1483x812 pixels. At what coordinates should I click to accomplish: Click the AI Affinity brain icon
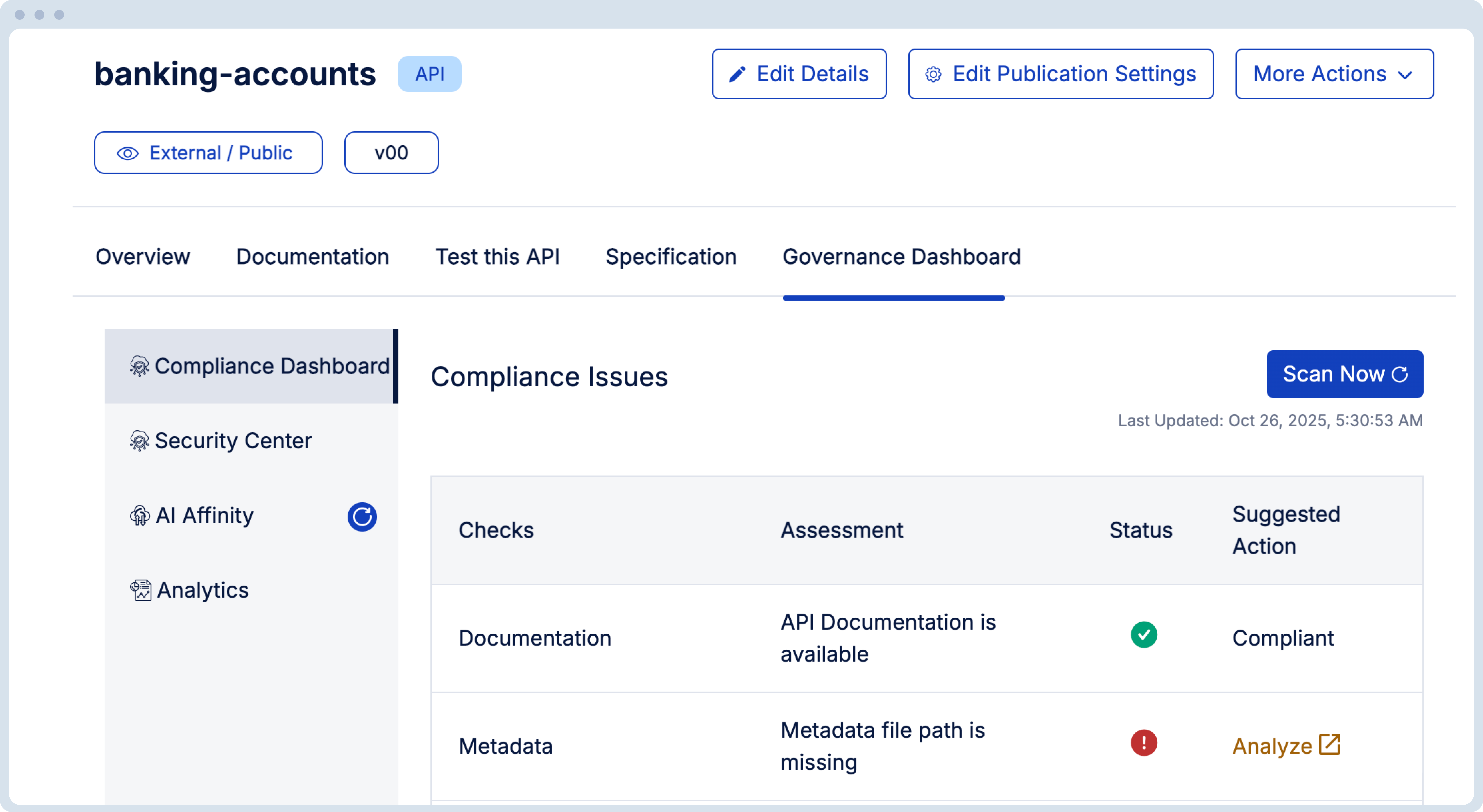[x=140, y=516]
